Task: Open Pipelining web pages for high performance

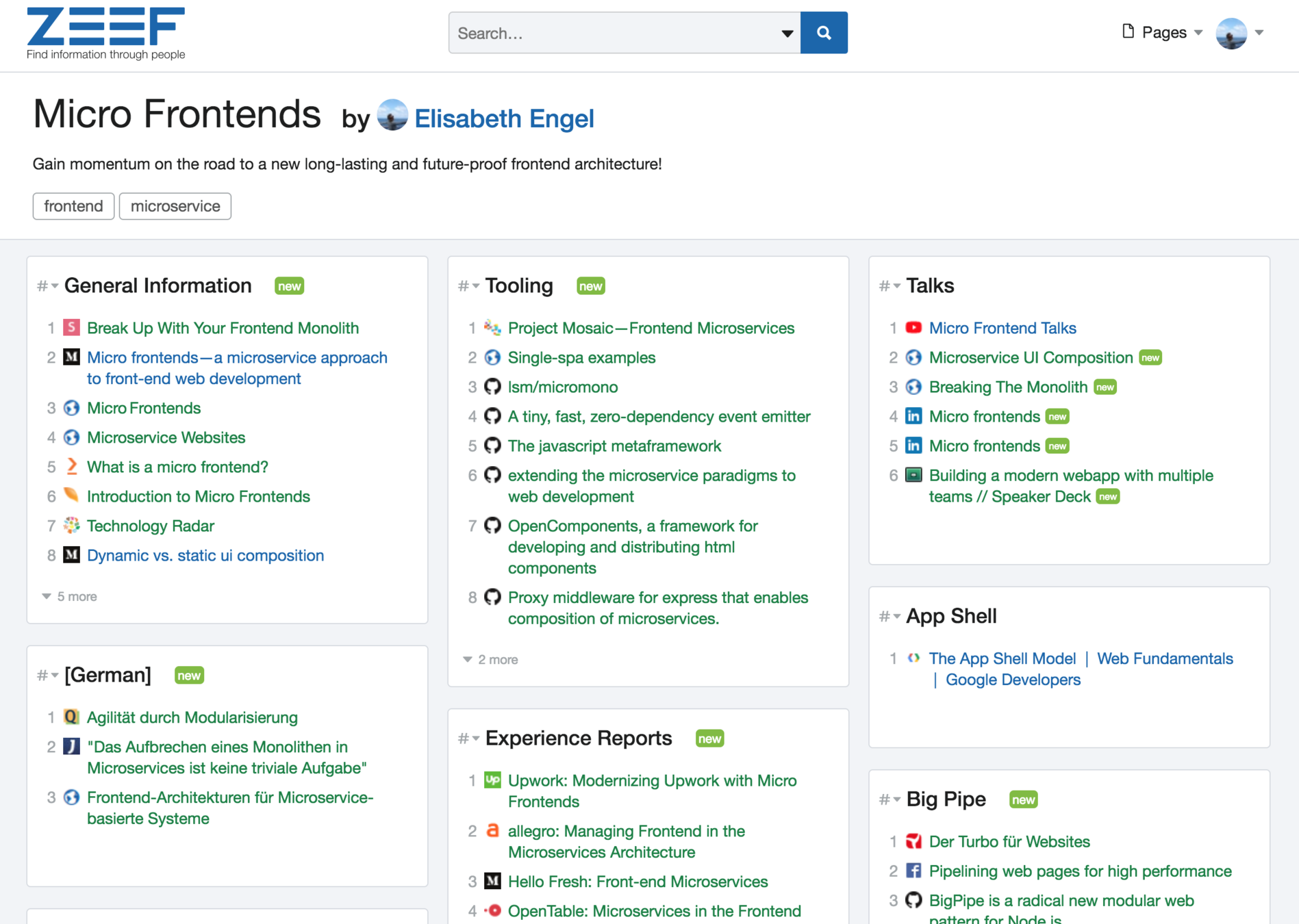Action: click(x=1080, y=871)
